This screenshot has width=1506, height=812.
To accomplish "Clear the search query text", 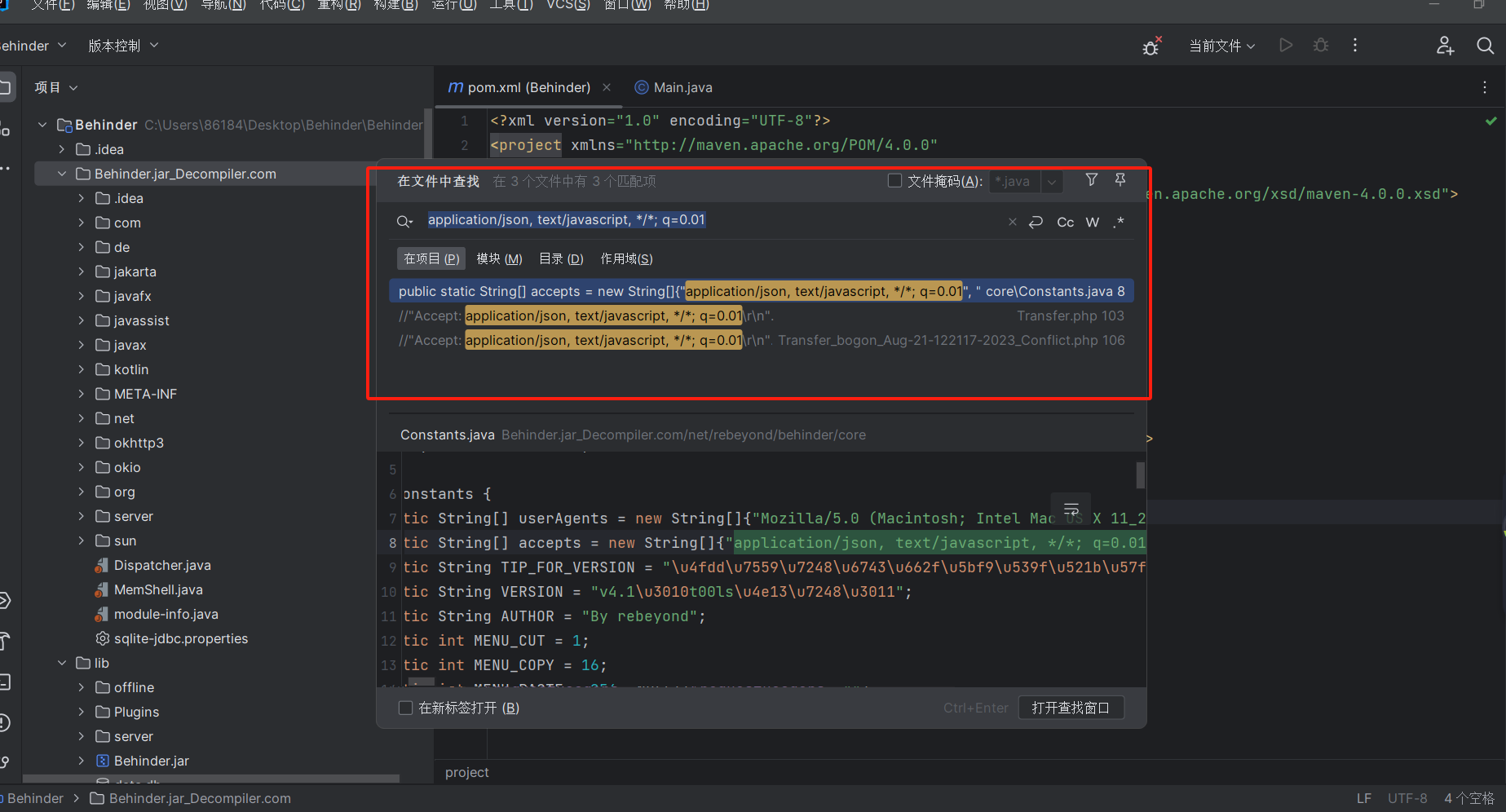I will [1013, 222].
